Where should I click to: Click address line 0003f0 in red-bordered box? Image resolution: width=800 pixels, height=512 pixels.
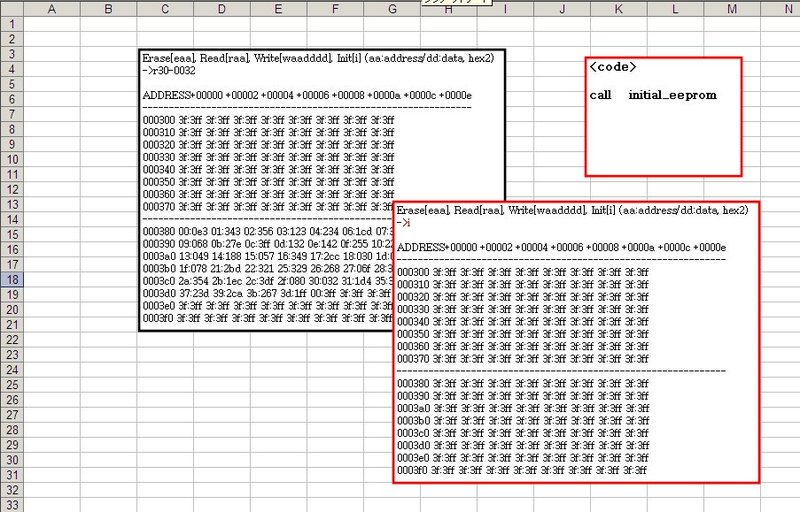tap(521, 470)
